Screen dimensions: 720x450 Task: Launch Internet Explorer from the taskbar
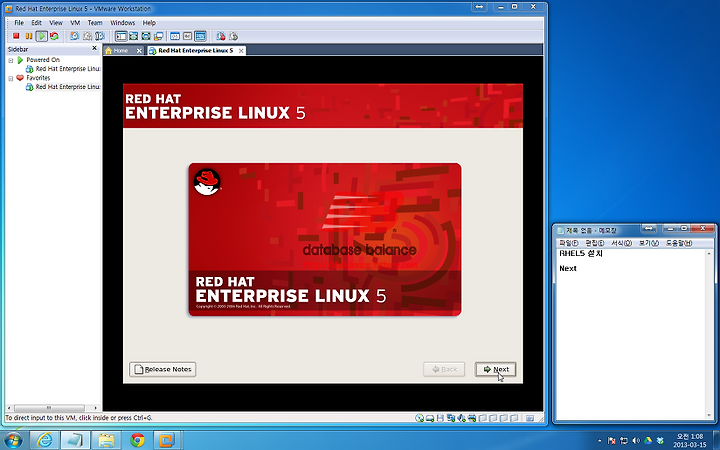[x=44, y=440]
